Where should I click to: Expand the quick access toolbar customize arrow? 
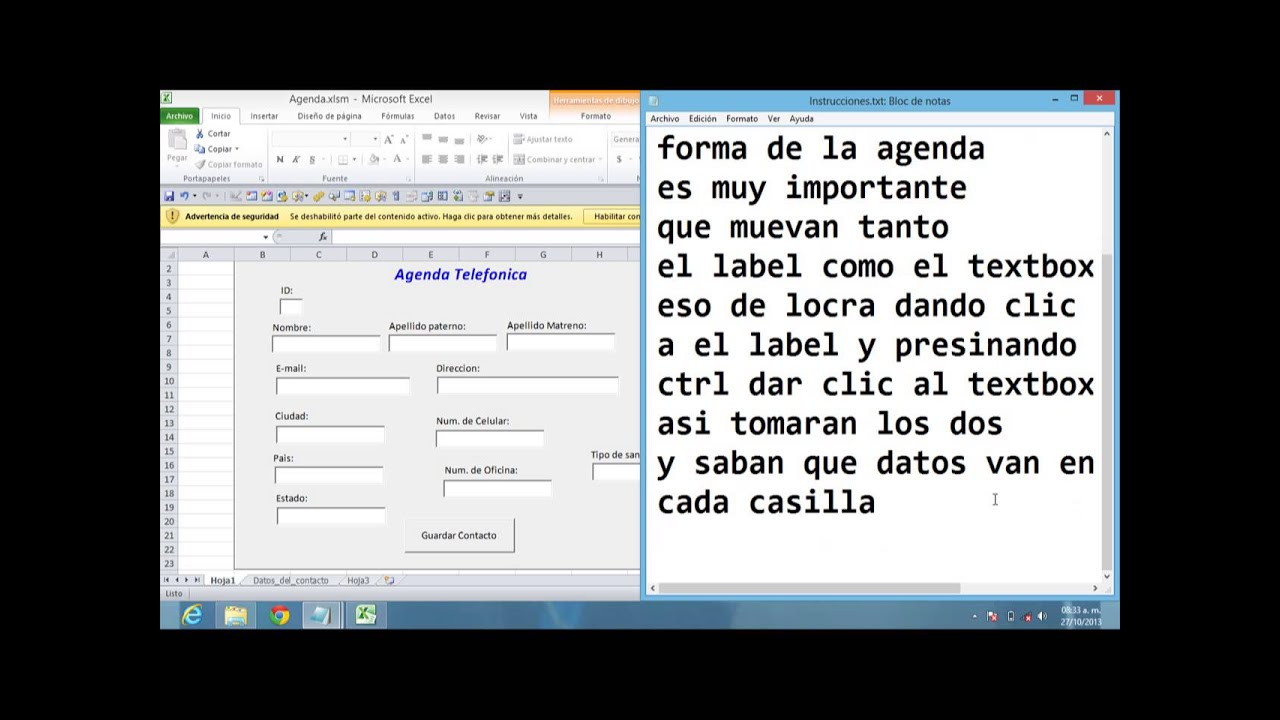tap(520, 196)
